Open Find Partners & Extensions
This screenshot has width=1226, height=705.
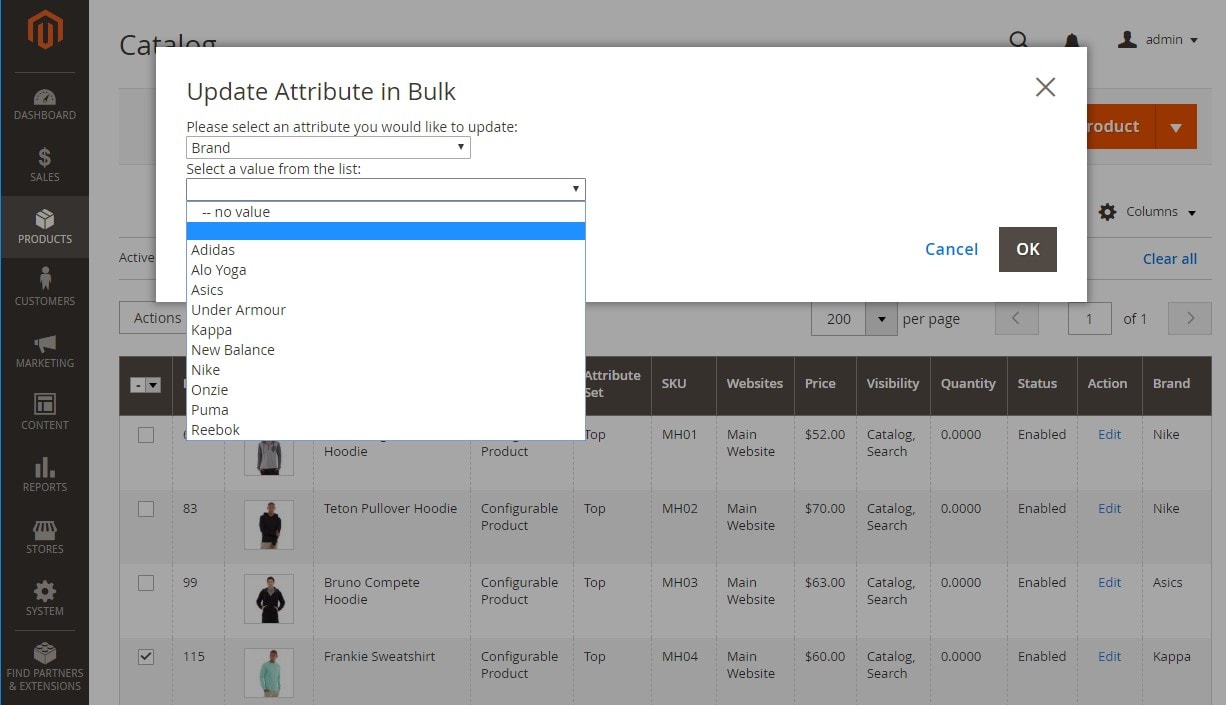pos(45,667)
